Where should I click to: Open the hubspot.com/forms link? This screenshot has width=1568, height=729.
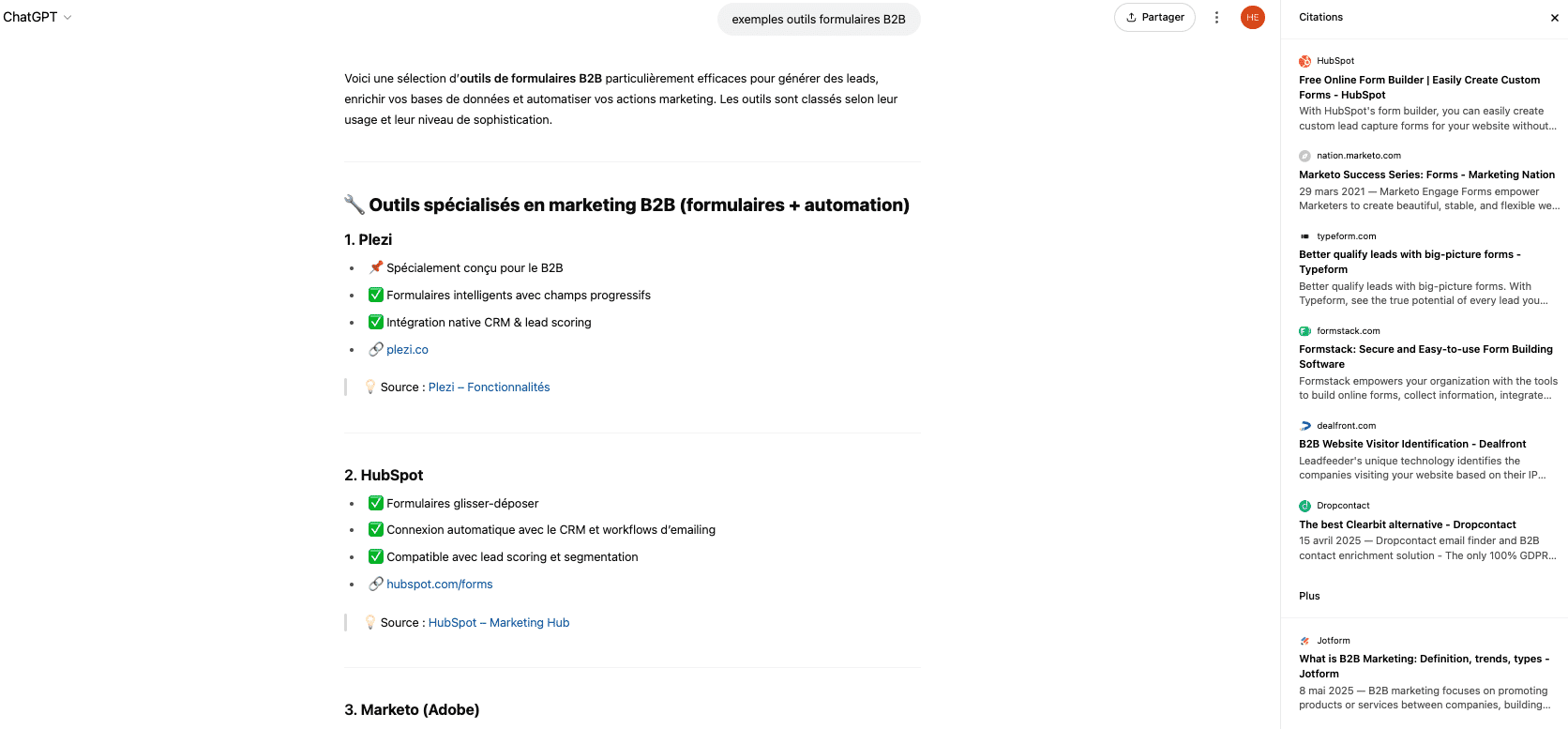tap(439, 584)
